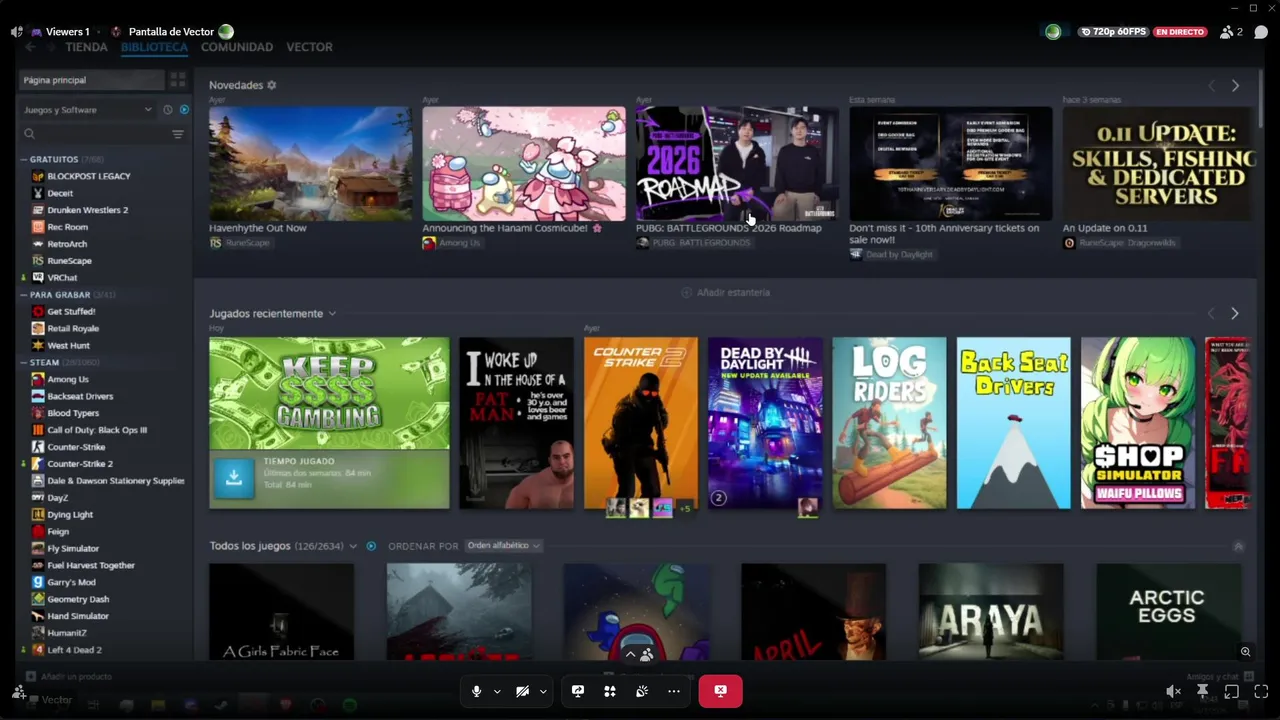This screenshot has height=720, width=1280.
Task: Show the member list with 2 participants
Action: click(x=1231, y=32)
